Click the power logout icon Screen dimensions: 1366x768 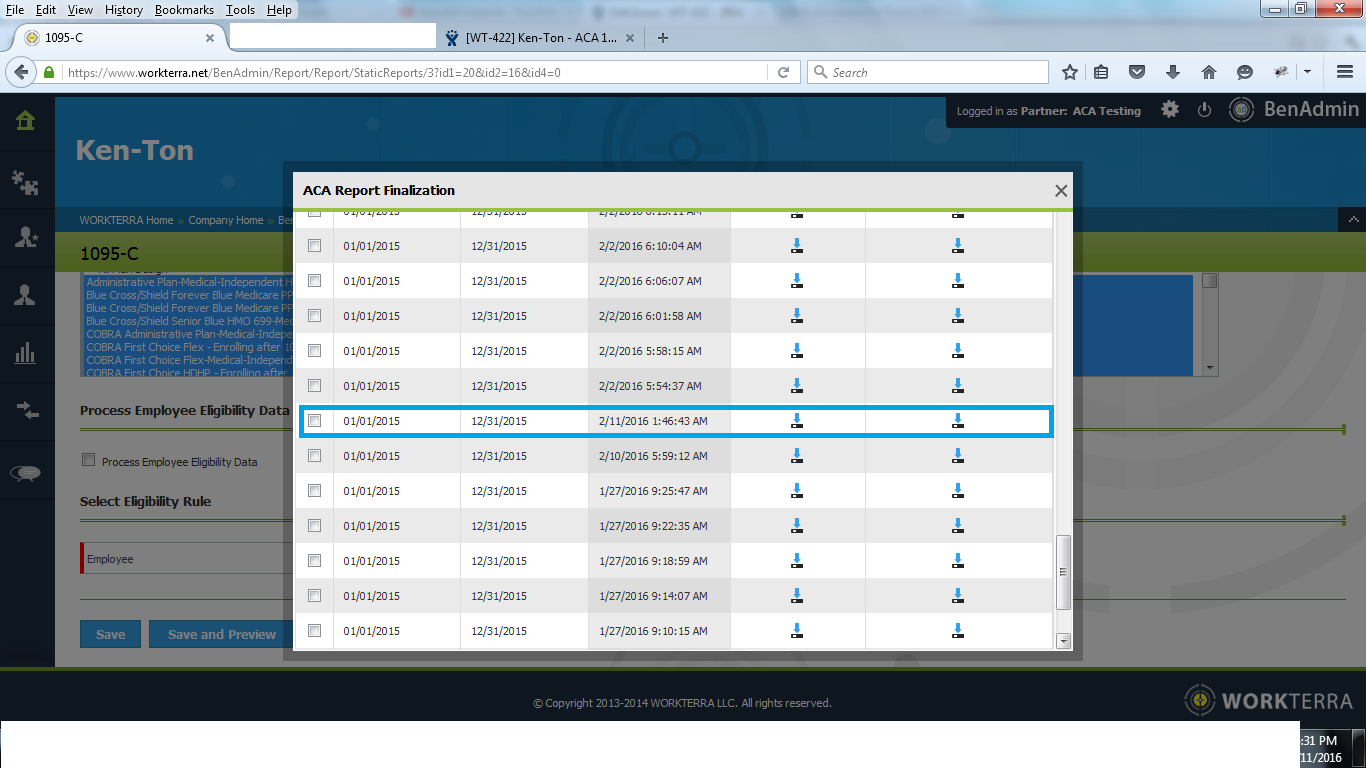point(1204,110)
